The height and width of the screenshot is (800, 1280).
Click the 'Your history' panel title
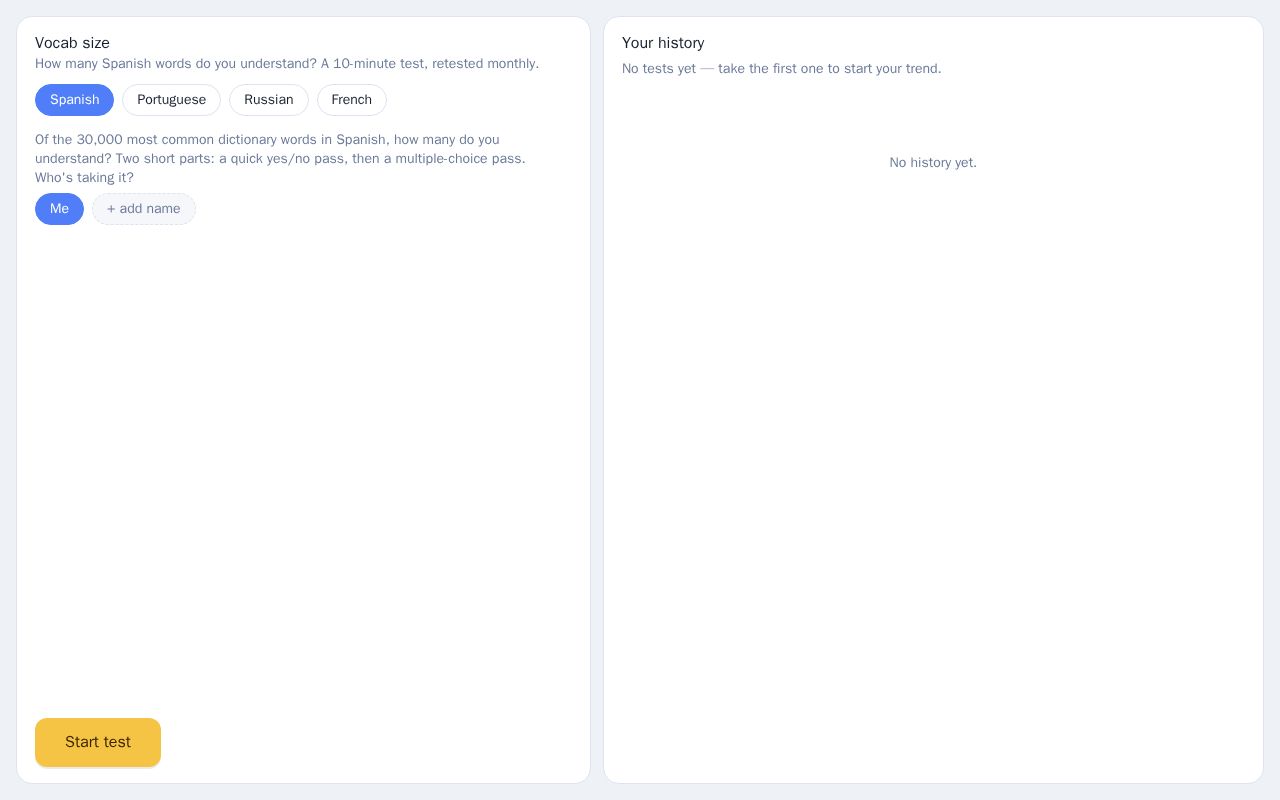[x=663, y=43]
